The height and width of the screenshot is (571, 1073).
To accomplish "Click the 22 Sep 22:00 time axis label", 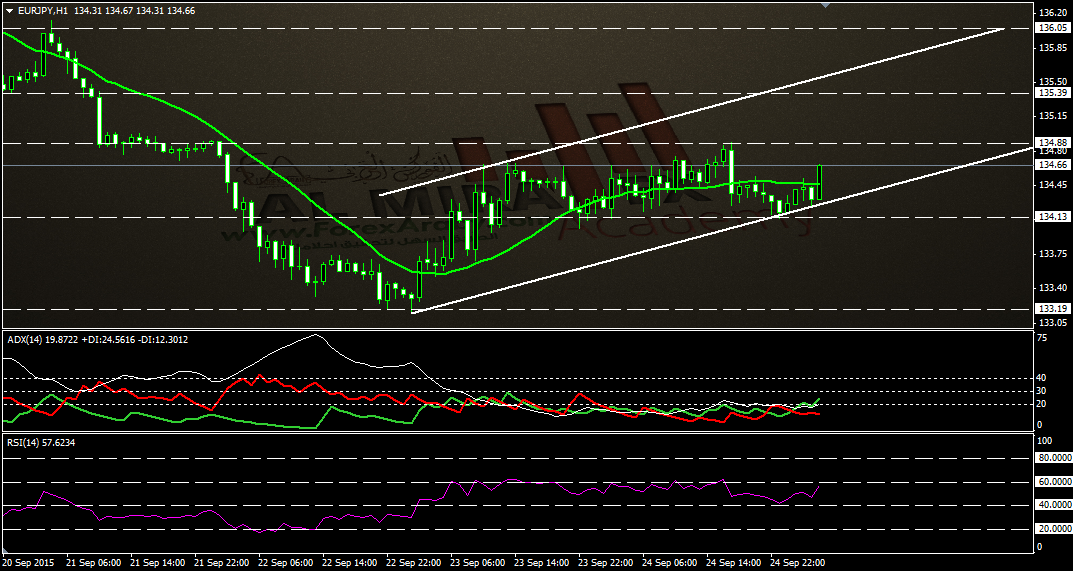I will (413, 563).
